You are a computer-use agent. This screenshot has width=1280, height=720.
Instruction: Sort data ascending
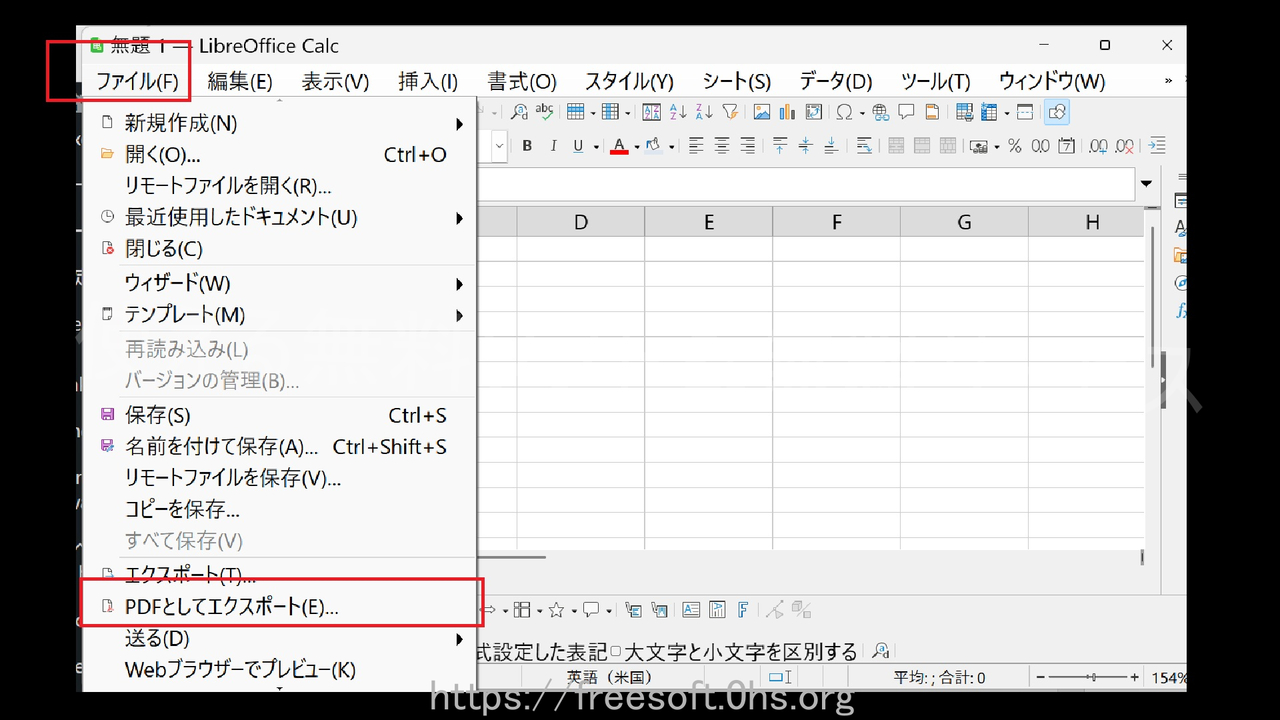pyautogui.click(x=679, y=111)
